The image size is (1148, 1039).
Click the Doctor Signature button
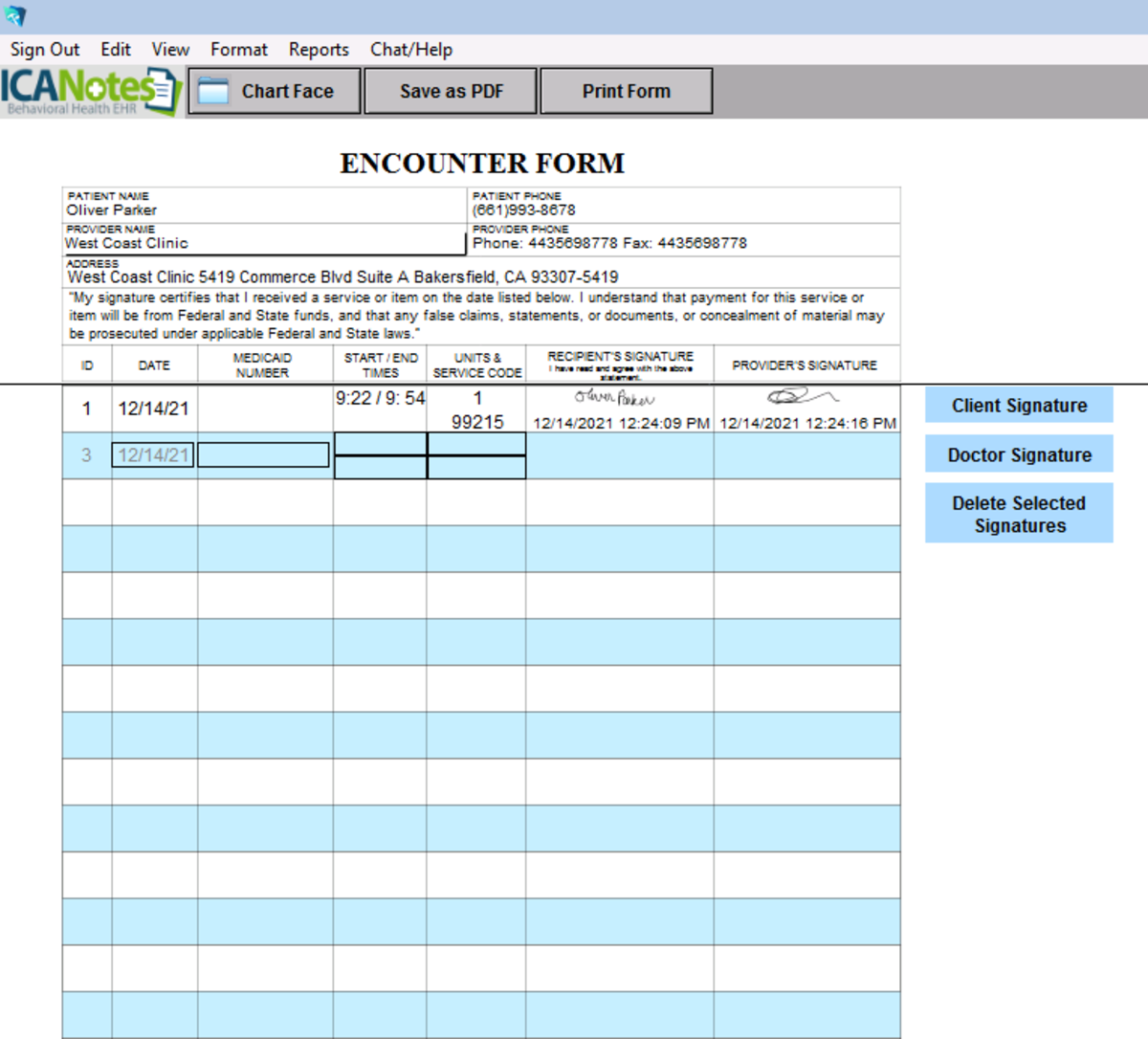1019,454
